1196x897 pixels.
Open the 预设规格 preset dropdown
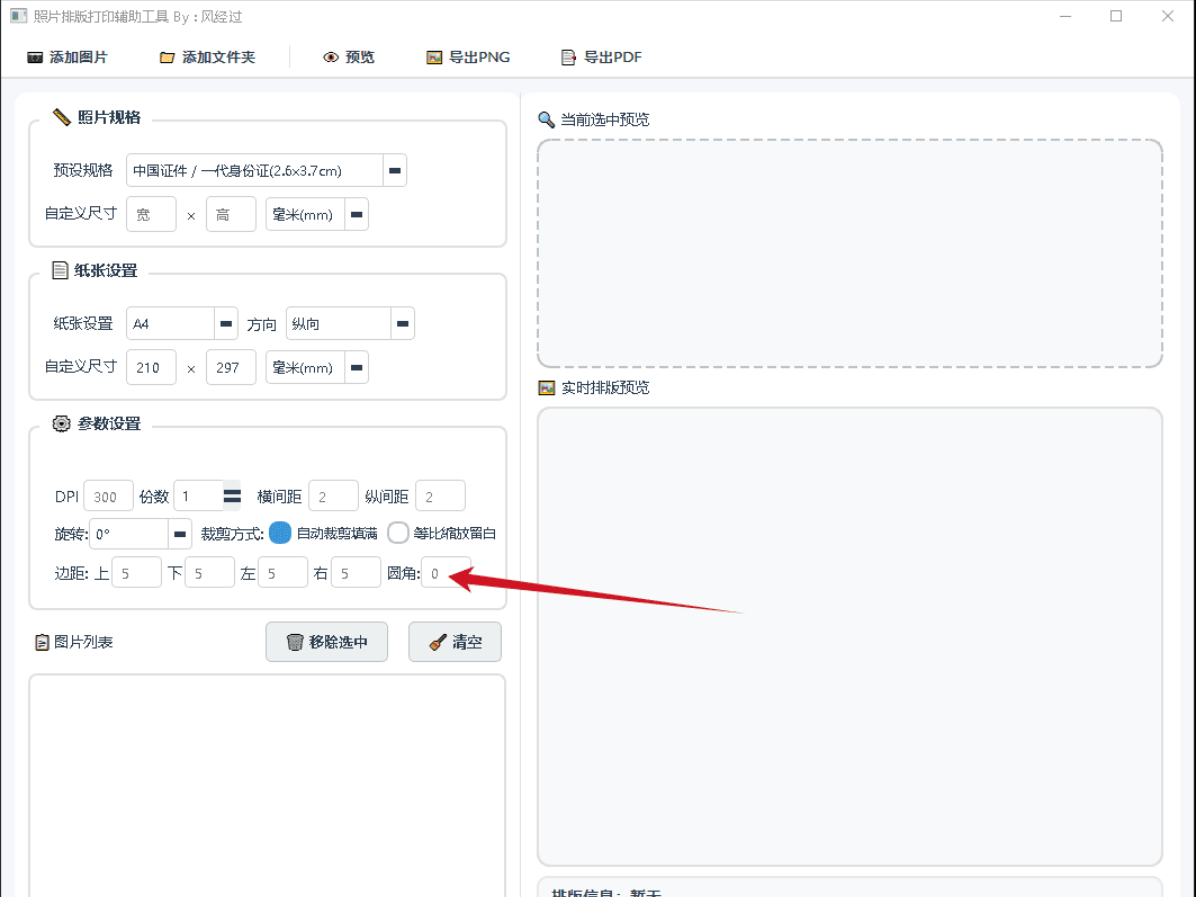[x=395, y=171]
